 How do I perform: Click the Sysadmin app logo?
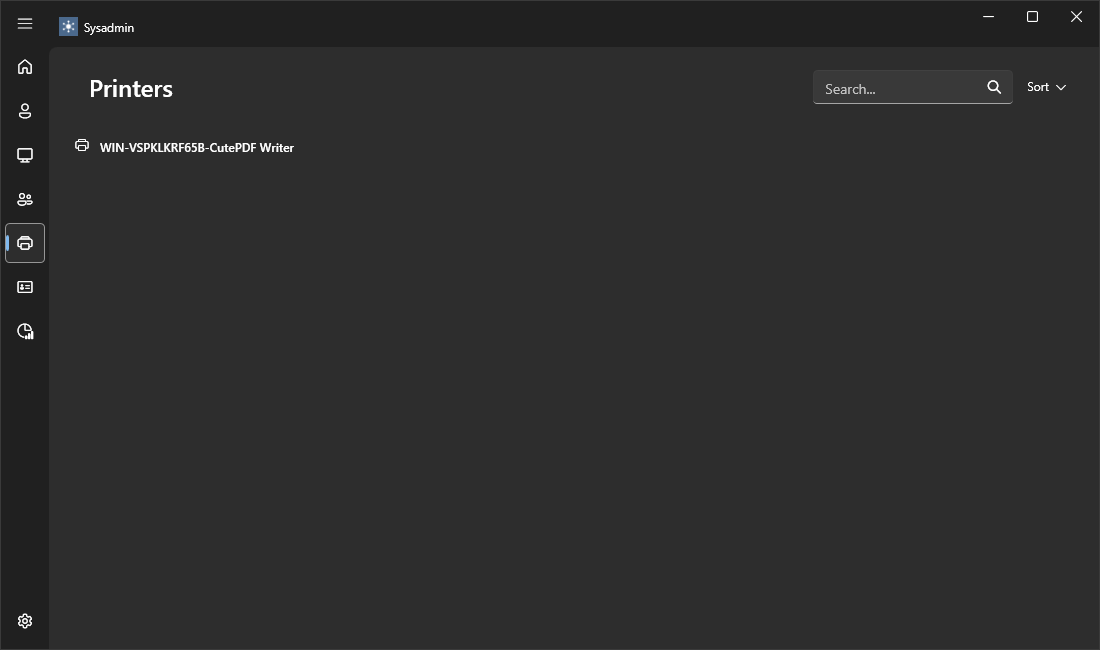[x=68, y=27]
